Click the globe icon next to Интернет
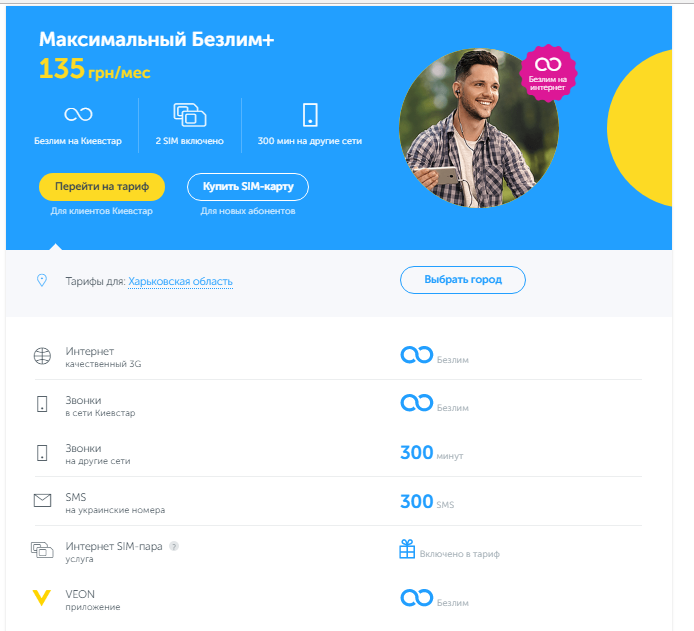Image resolution: width=694 pixels, height=631 pixels. point(42,356)
